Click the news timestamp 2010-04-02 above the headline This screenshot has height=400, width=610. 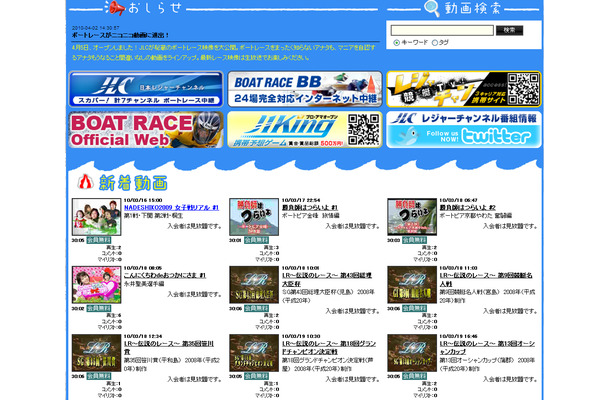pos(95,28)
